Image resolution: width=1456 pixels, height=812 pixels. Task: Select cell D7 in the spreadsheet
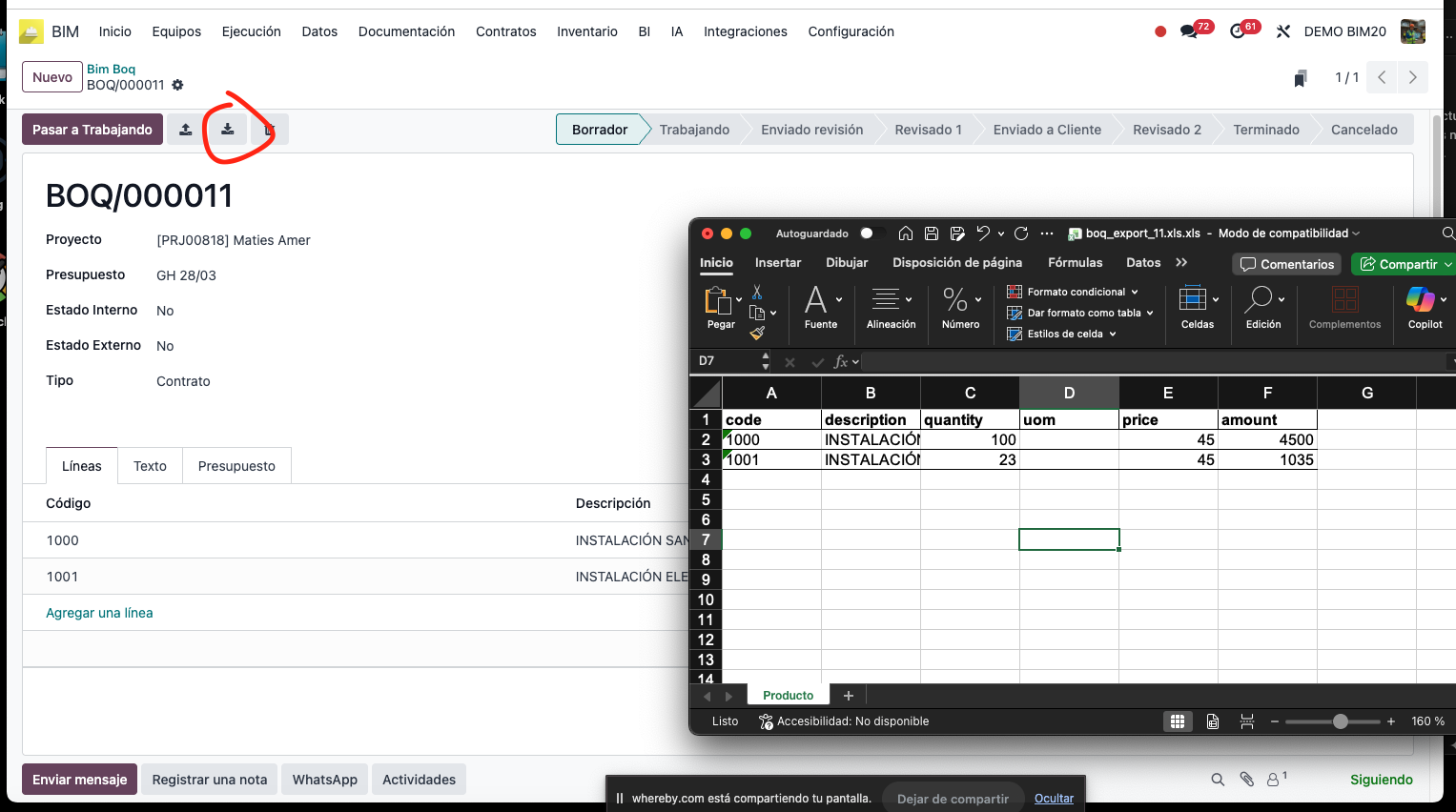pyautogui.click(x=1069, y=538)
